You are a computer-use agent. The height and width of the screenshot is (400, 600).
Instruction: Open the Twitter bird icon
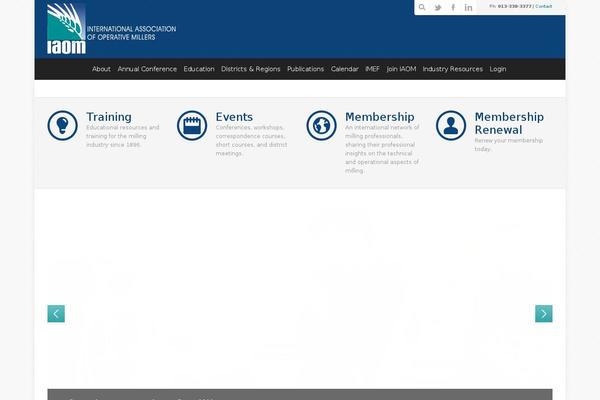[438, 7]
